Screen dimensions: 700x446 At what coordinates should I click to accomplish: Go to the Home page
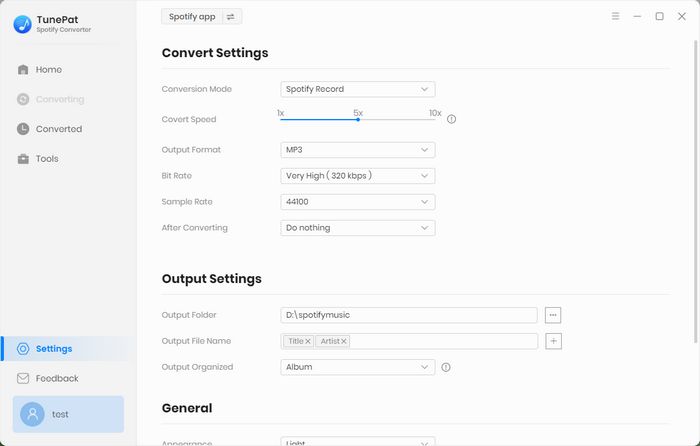click(49, 70)
